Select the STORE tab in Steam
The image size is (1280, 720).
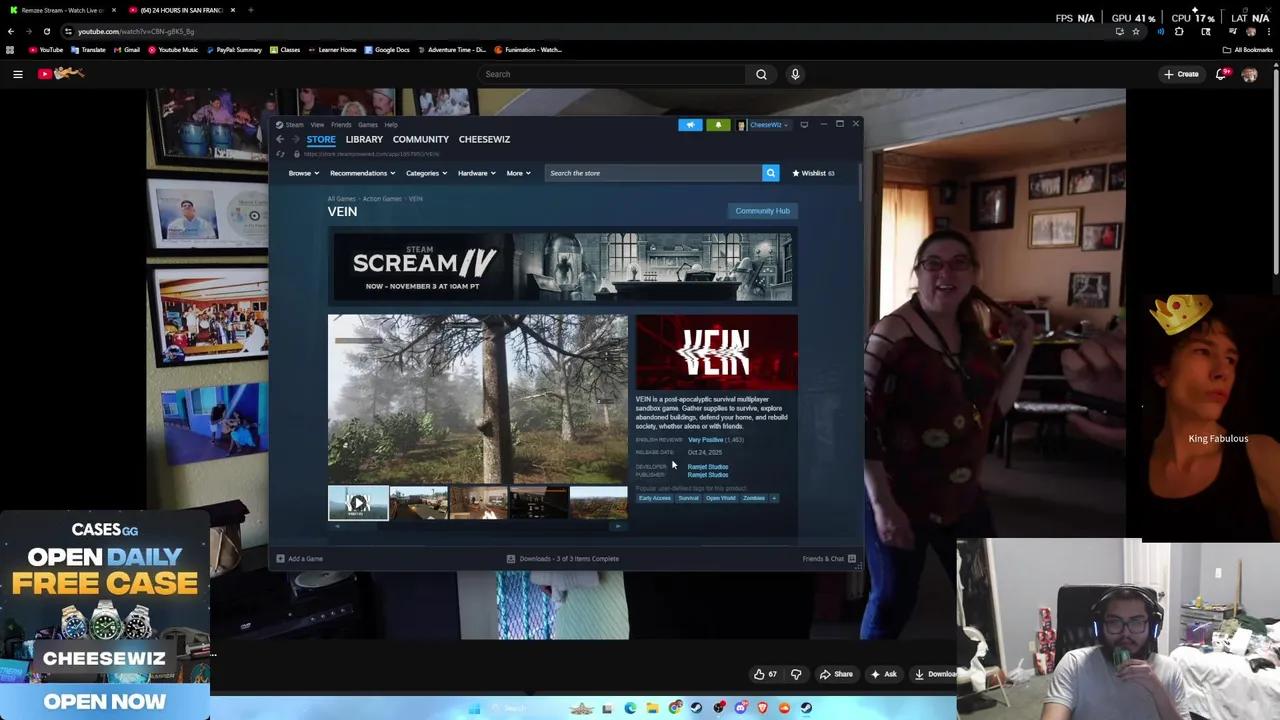[321, 139]
